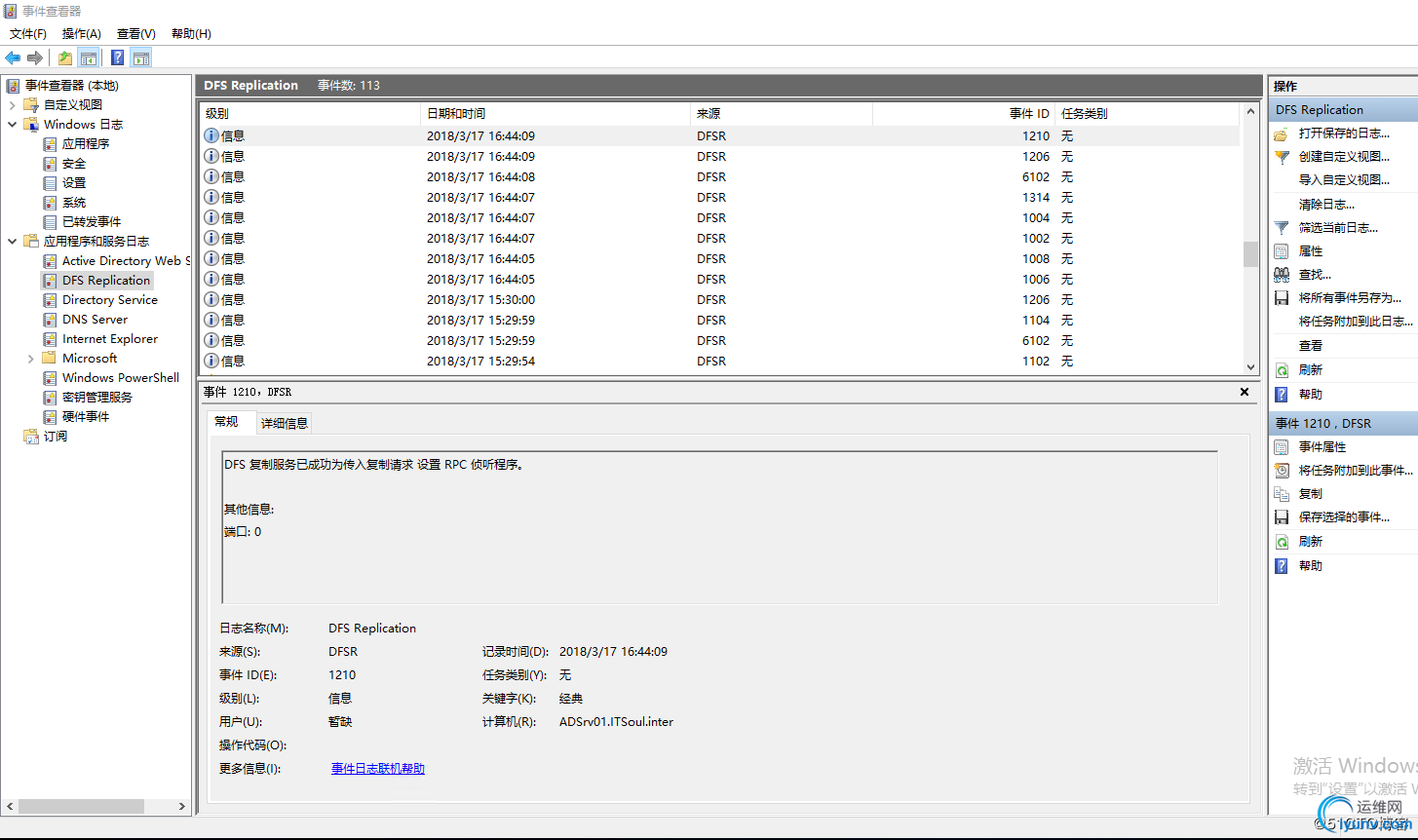Click 保存选择的事件 disk icon

click(1282, 517)
